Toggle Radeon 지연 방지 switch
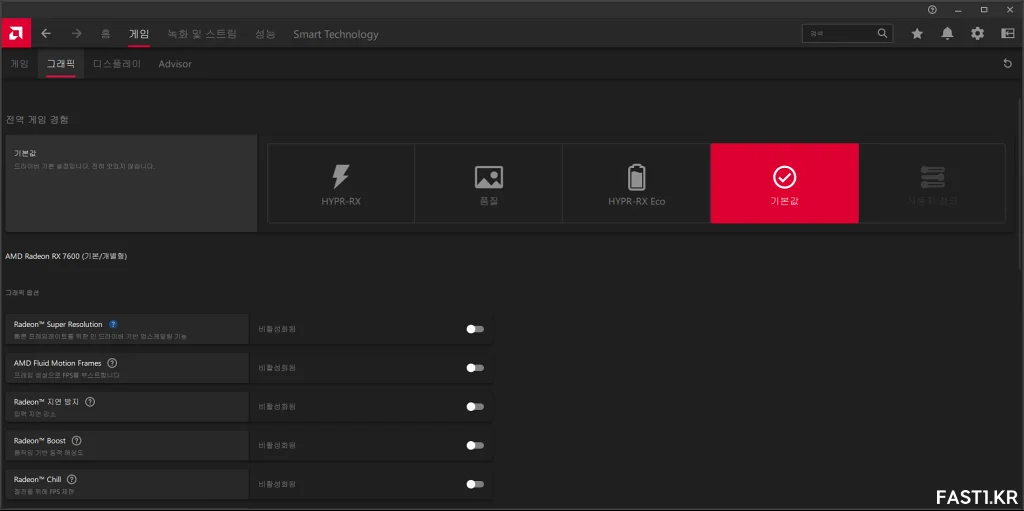The image size is (1024, 511). (x=475, y=406)
